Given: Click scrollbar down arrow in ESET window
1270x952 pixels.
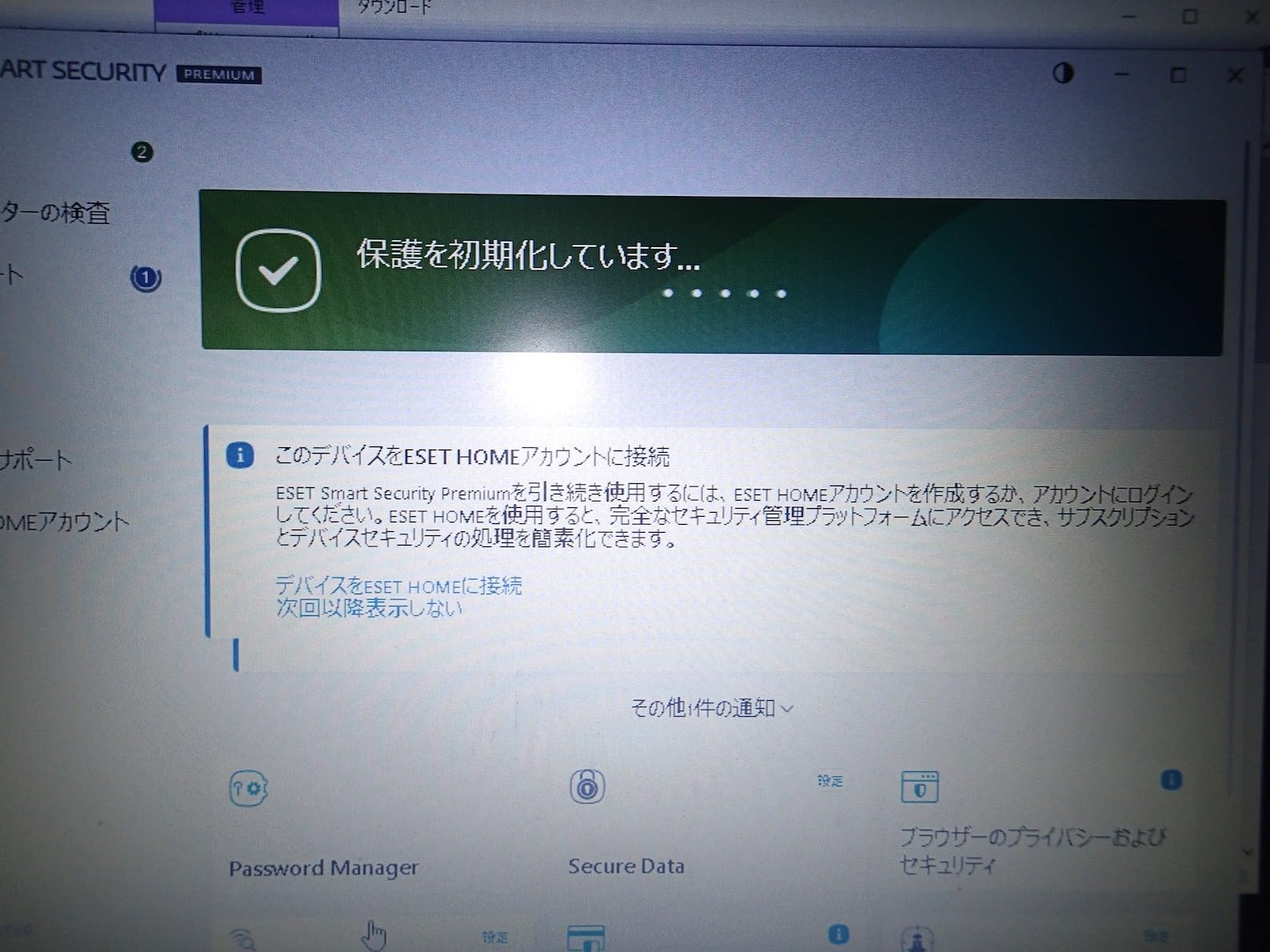Looking at the screenshot, I should click(1248, 853).
